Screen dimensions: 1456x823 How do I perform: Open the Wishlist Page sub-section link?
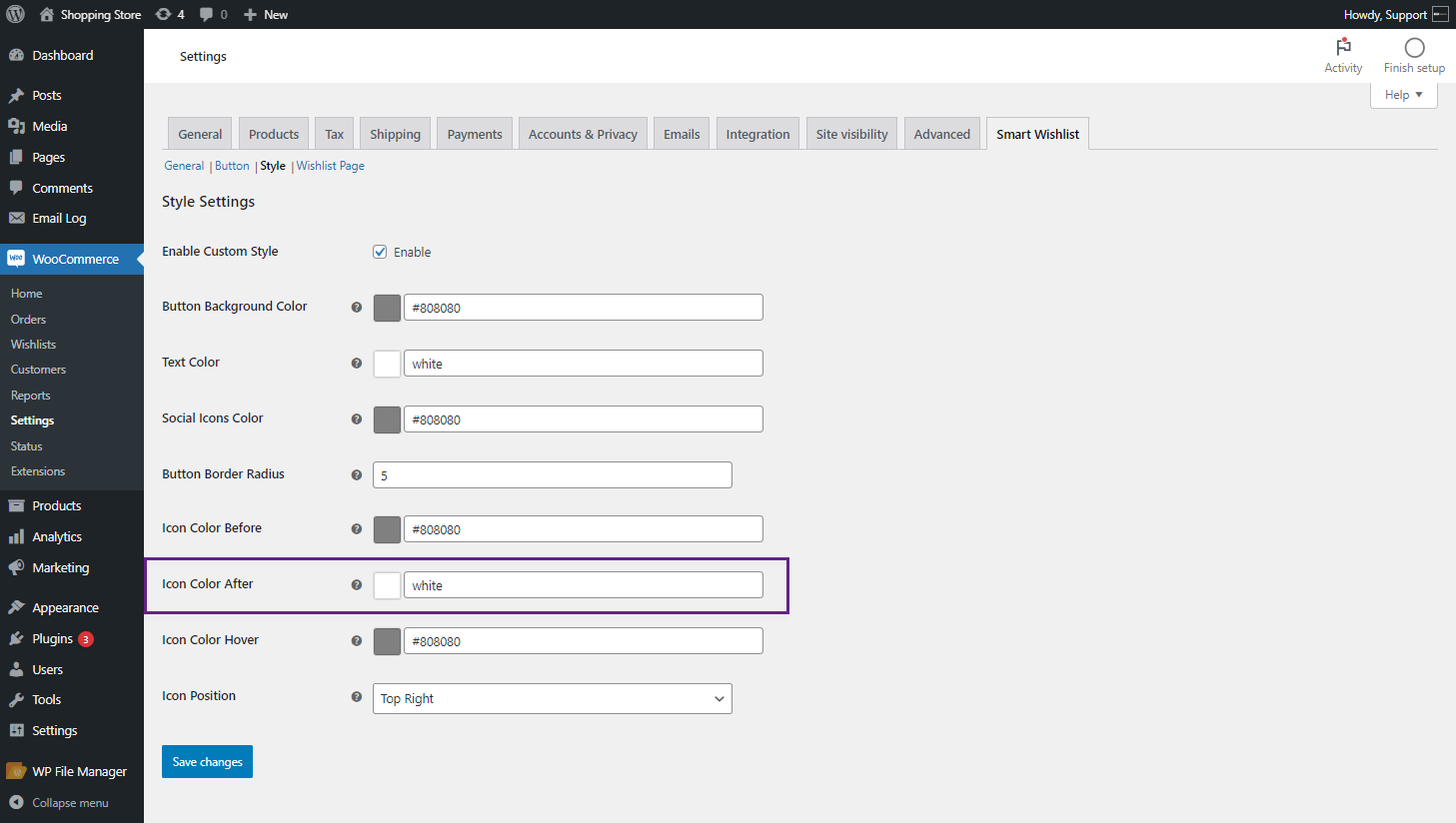point(330,166)
